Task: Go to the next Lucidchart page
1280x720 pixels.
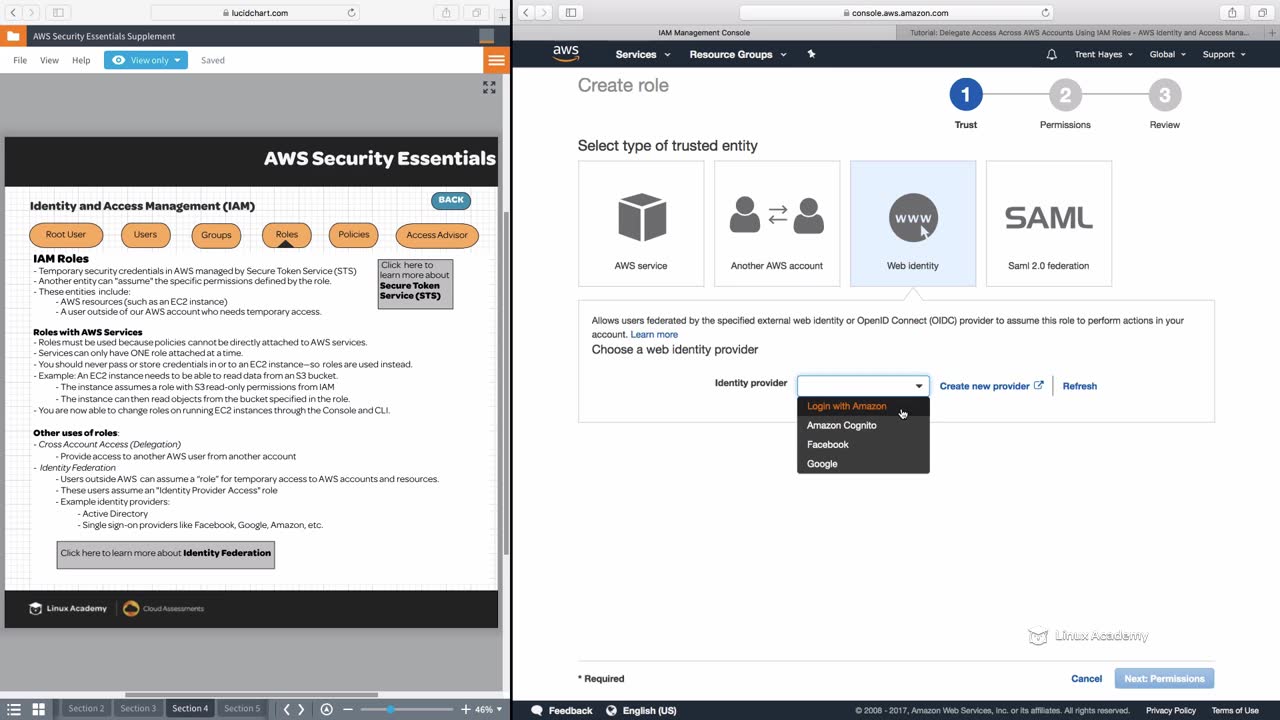Action: (x=301, y=709)
